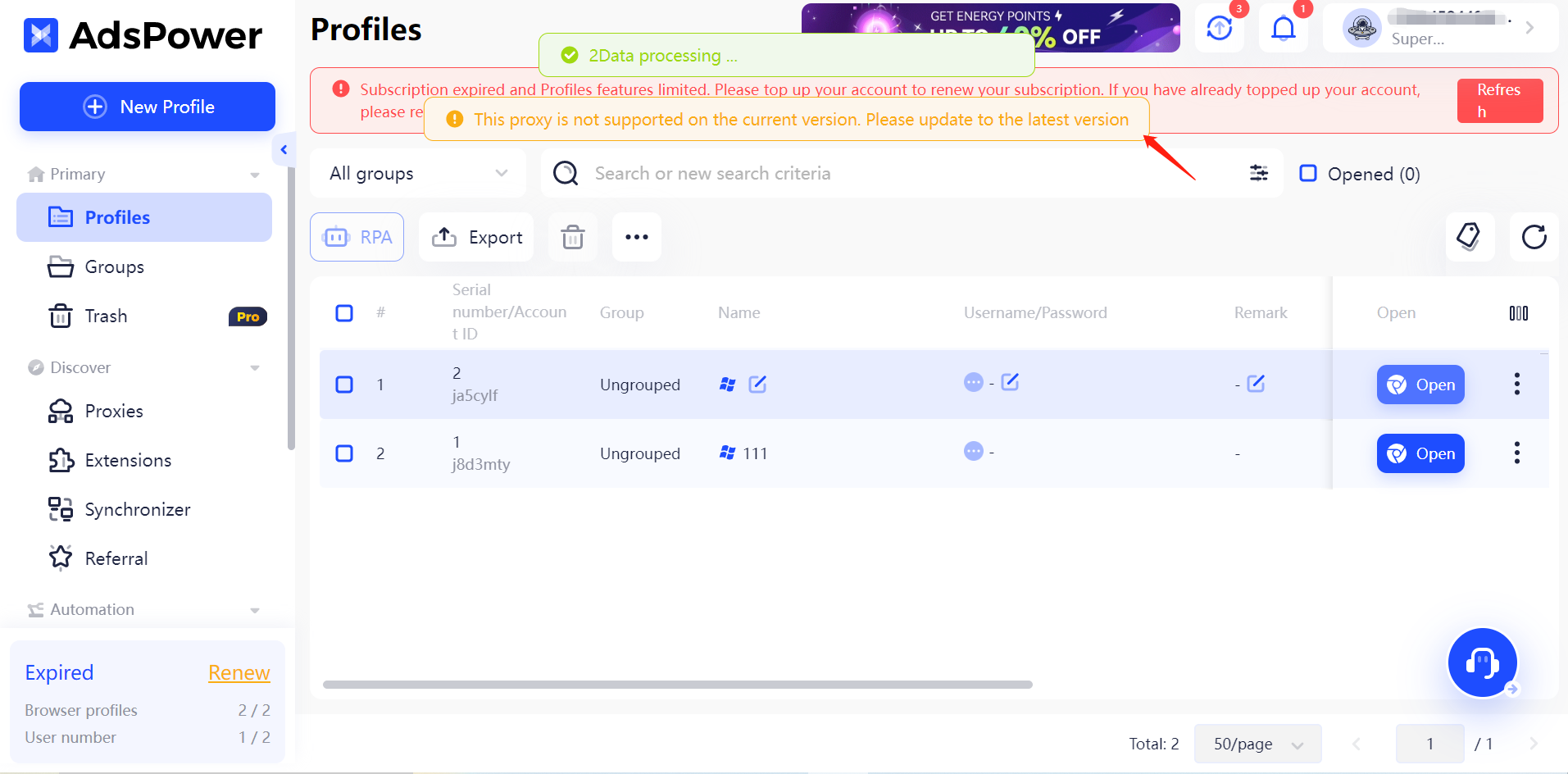The height and width of the screenshot is (774, 1568).
Task: Click the tag label icon above the table
Action: [1469, 237]
